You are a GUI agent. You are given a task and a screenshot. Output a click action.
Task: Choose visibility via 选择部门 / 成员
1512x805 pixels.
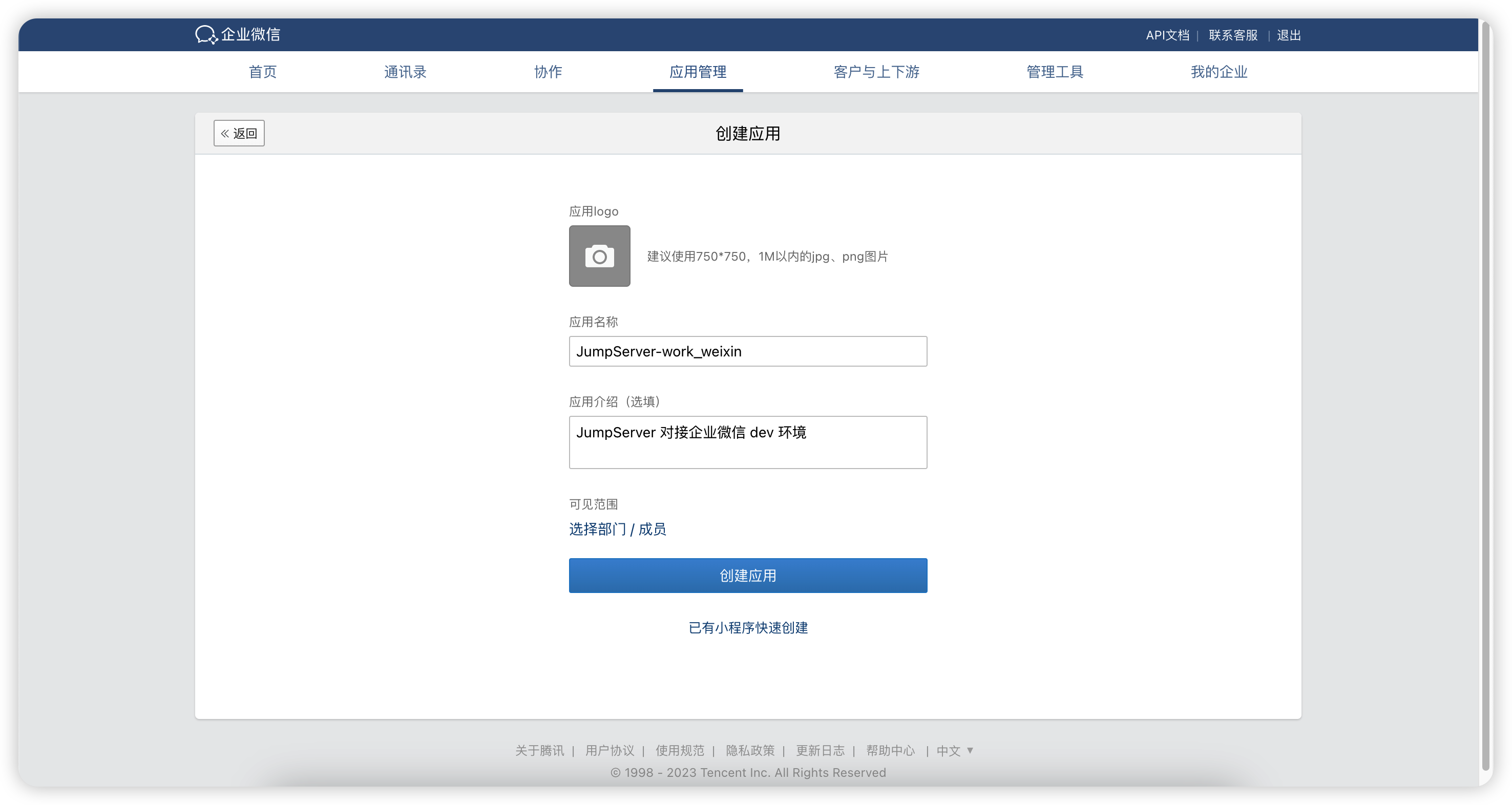point(618,529)
